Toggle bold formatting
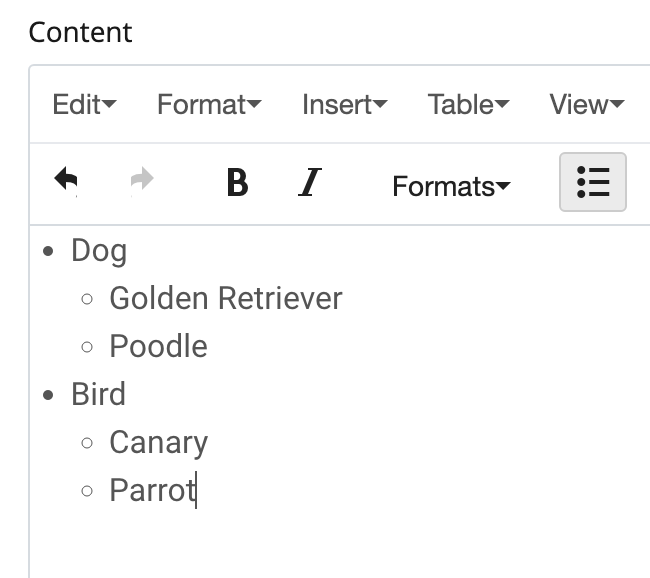The image size is (650, 578). (x=237, y=183)
